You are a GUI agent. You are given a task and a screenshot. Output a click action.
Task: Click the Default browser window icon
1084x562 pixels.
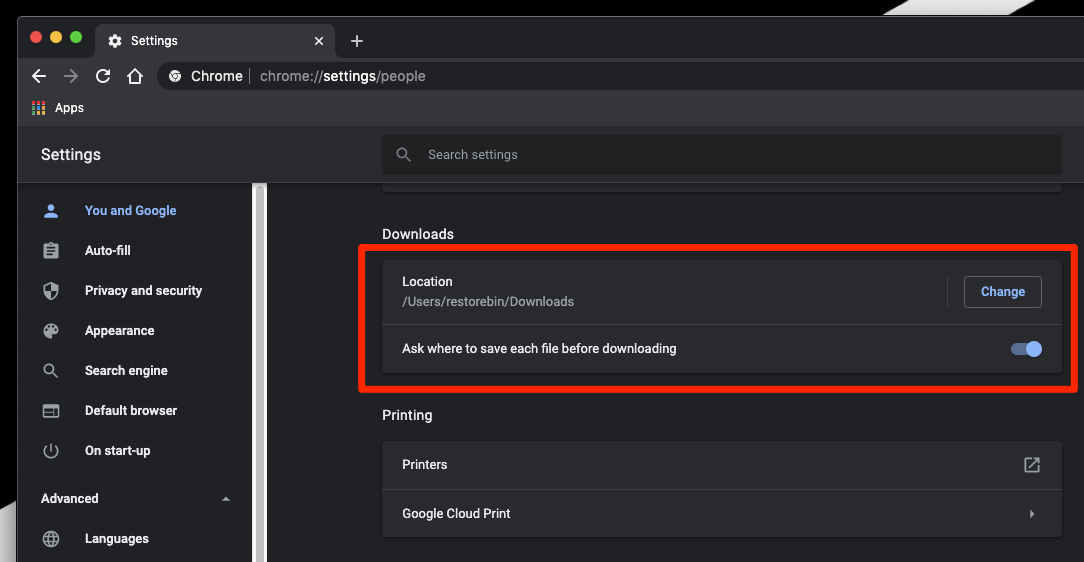pos(50,411)
